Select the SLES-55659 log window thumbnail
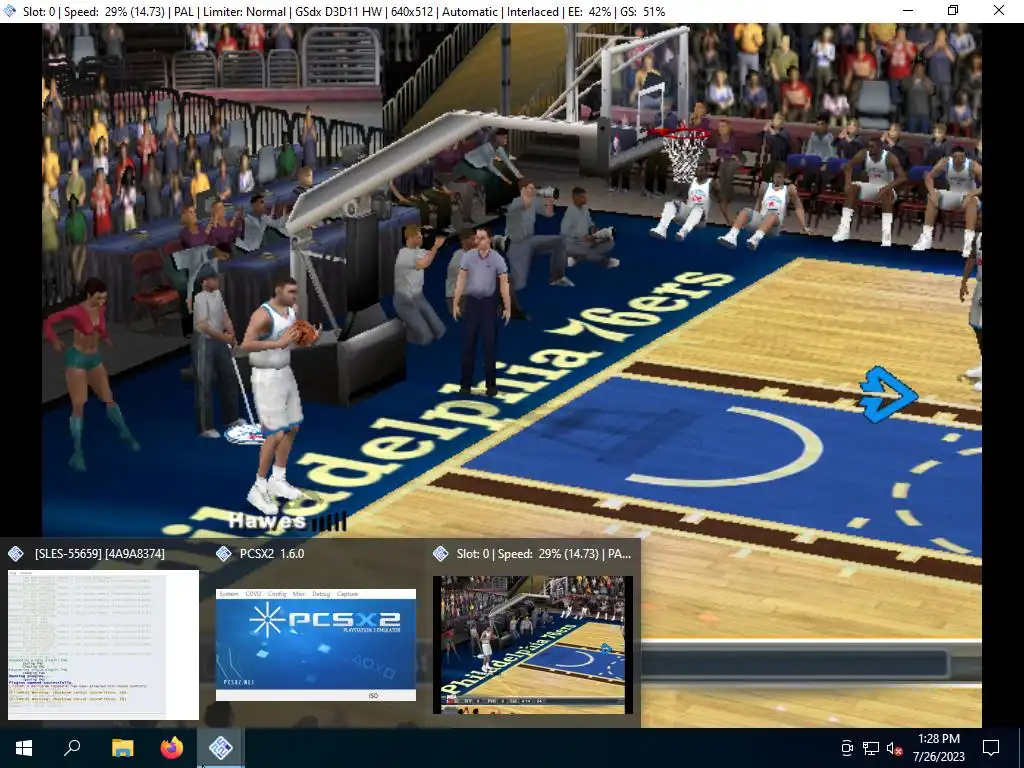The width and height of the screenshot is (1024, 768). coord(103,645)
